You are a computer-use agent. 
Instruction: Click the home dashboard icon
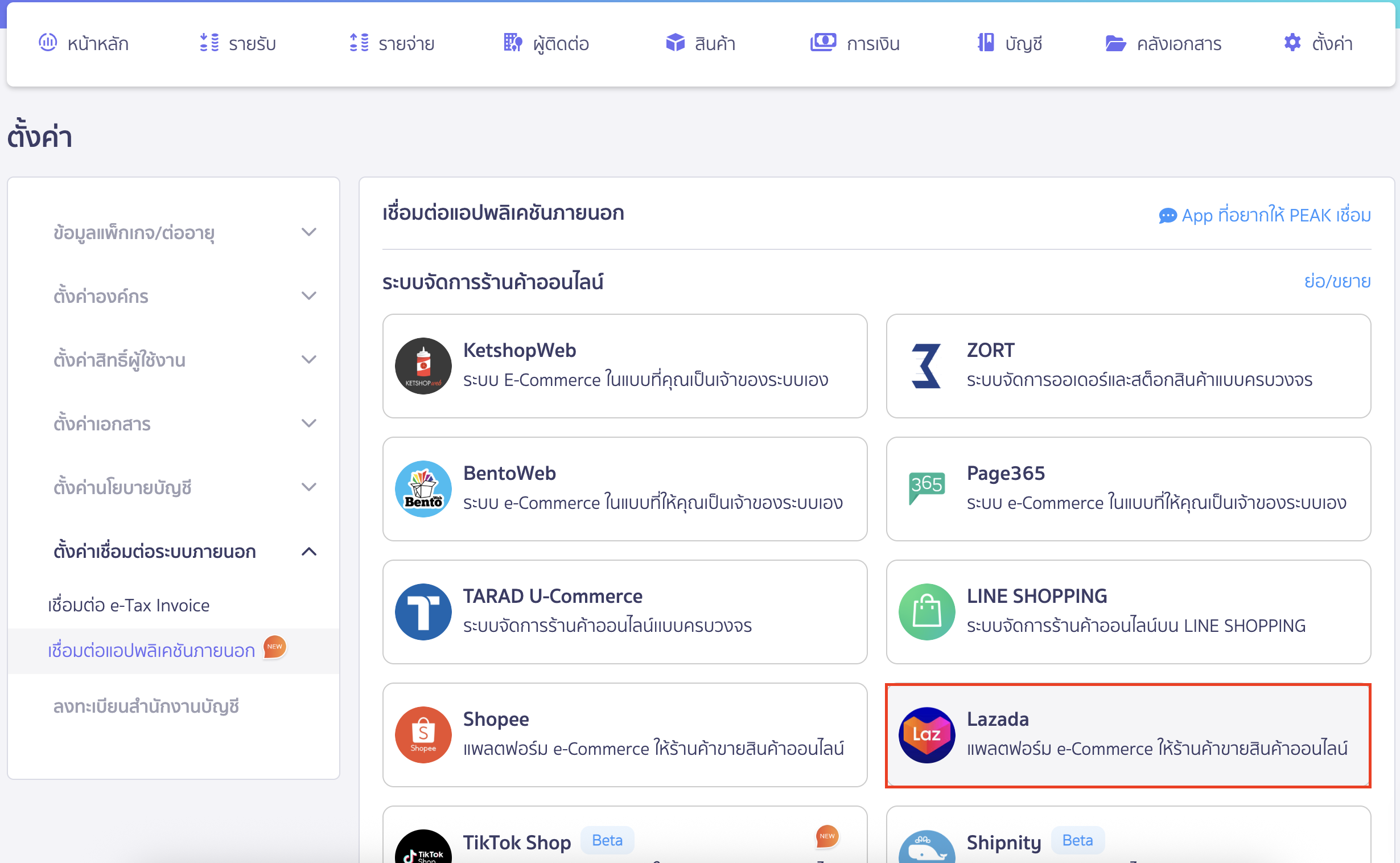click(48, 42)
